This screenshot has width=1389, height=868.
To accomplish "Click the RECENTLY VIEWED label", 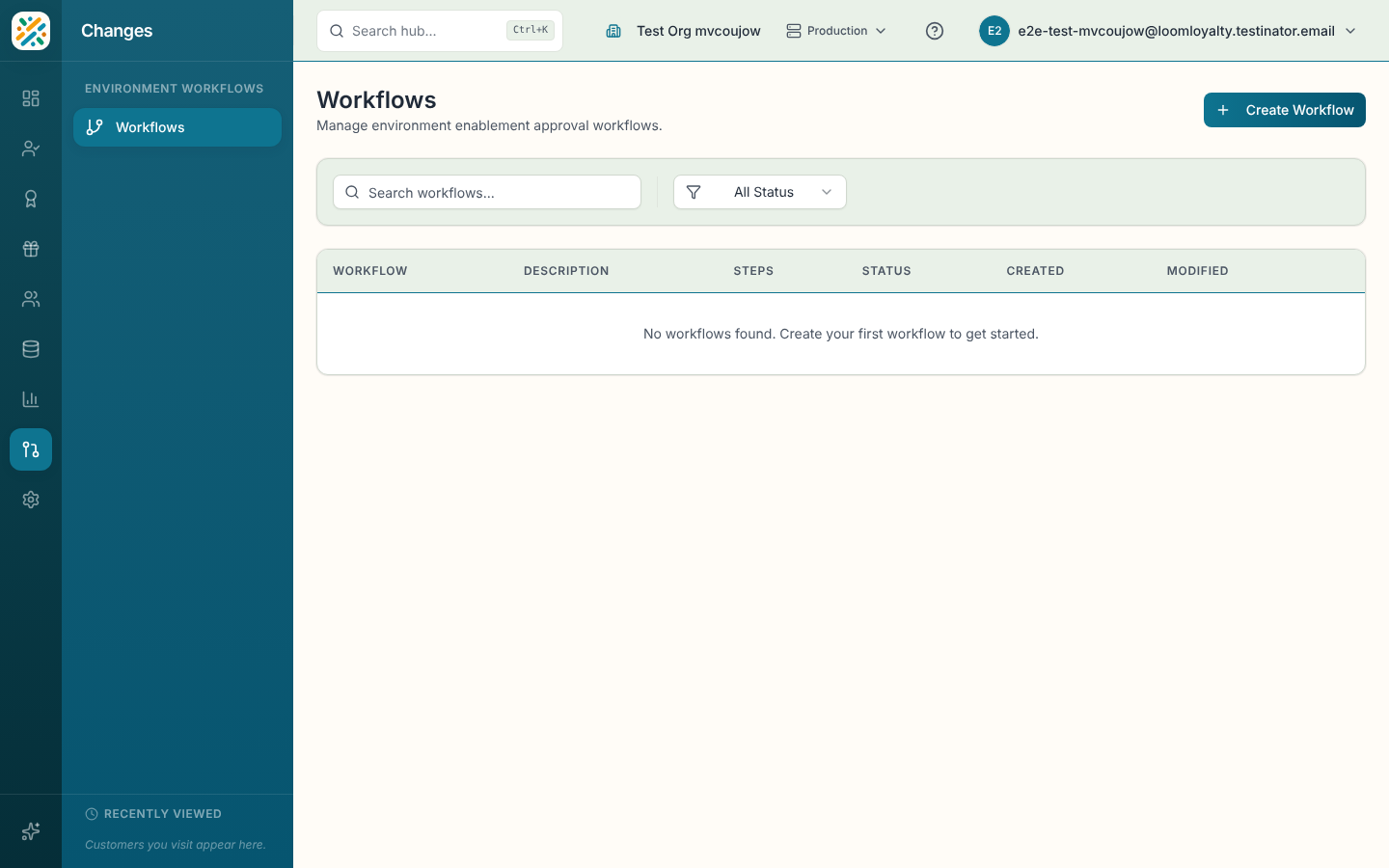I will point(163,814).
